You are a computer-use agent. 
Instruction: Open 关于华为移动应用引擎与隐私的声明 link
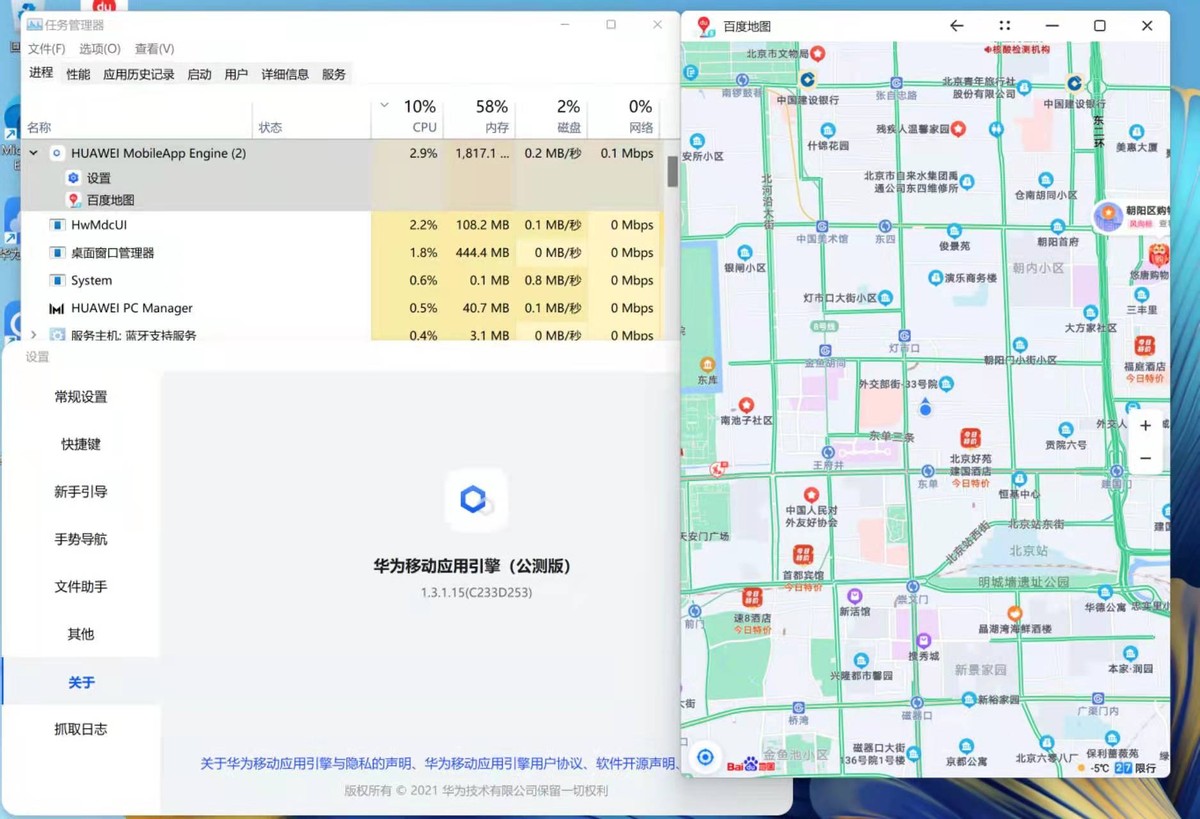pyautogui.click(x=306, y=763)
